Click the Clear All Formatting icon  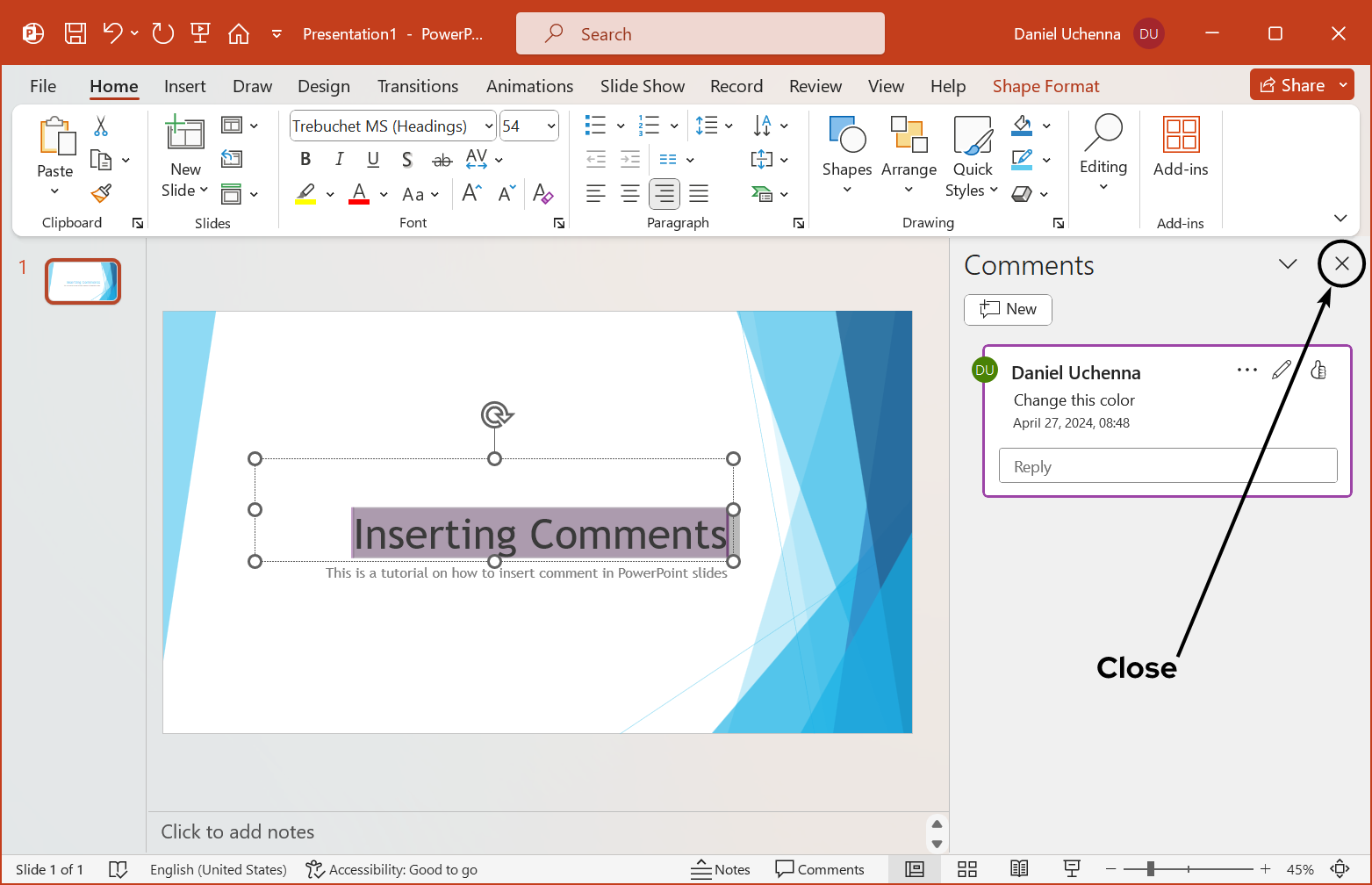click(542, 194)
